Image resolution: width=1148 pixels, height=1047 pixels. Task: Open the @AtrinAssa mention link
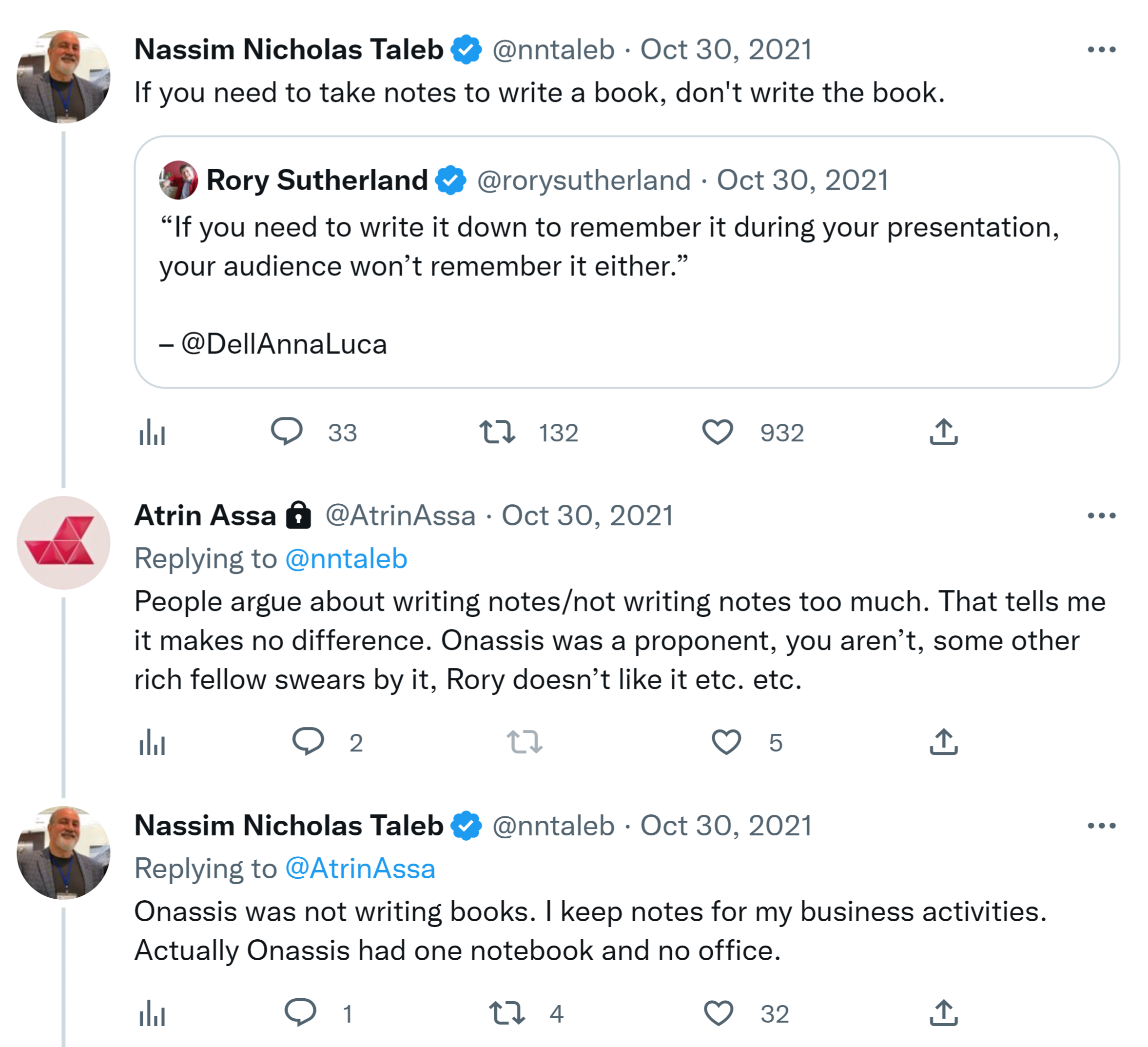point(360,869)
